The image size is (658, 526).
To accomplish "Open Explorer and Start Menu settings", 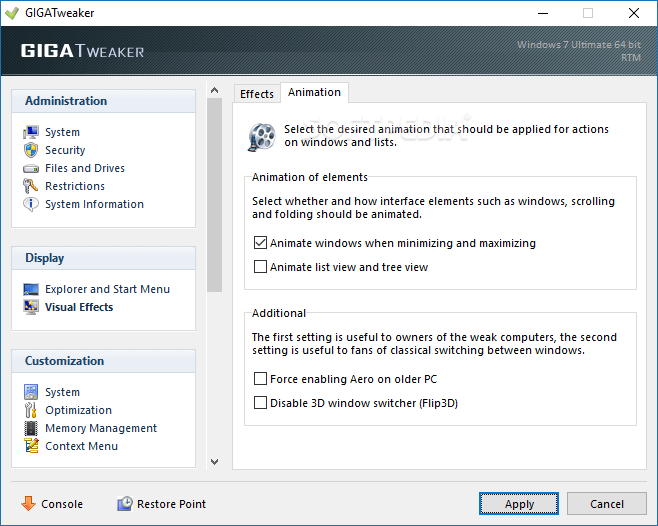I will (x=107, y=289).
